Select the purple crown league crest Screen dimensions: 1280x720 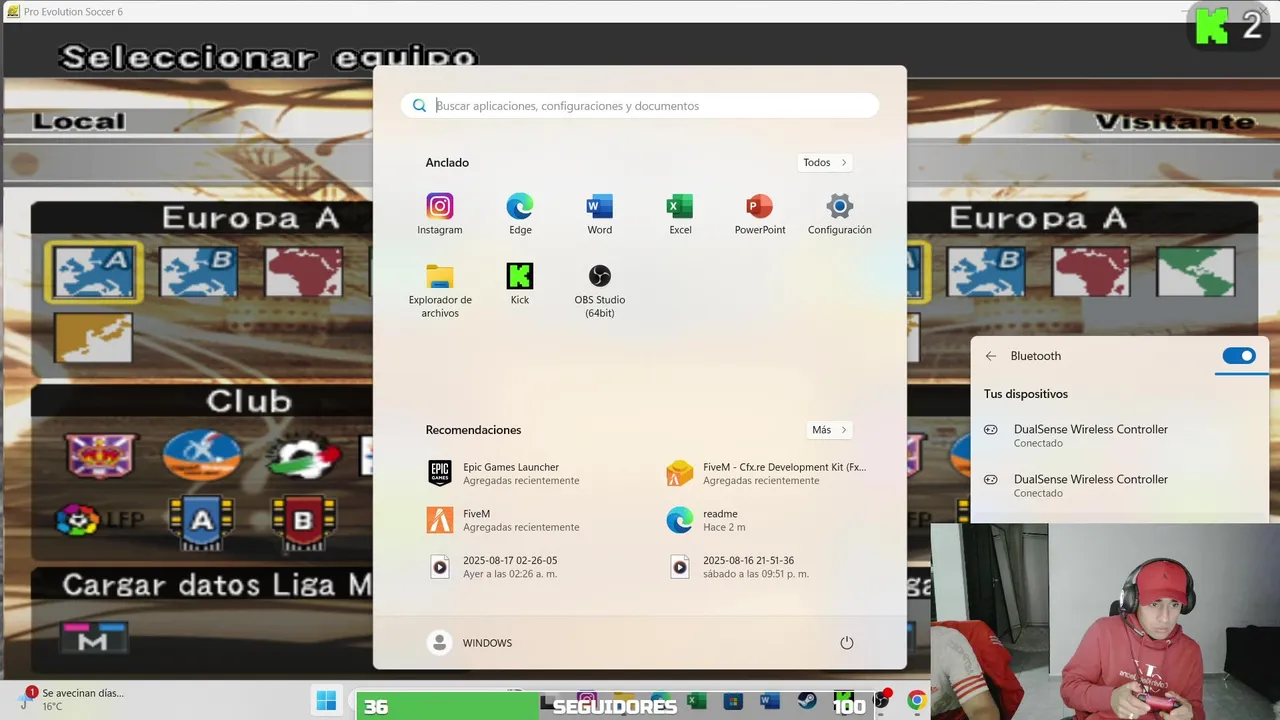100,455
